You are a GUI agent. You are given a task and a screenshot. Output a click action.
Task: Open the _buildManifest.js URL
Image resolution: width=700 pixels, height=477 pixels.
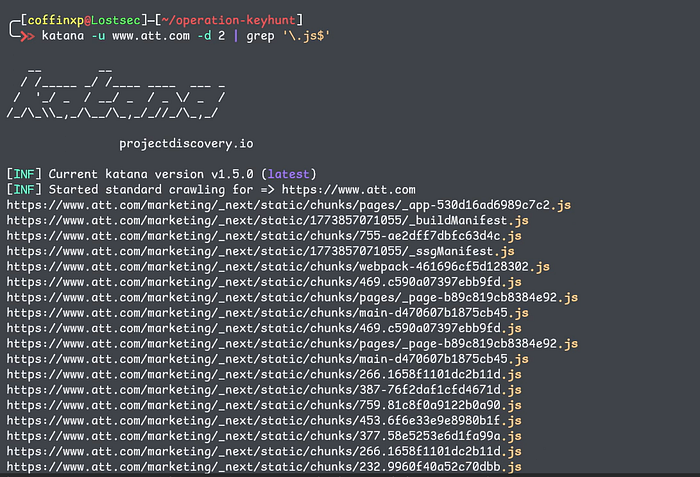[x=267, y=221]
